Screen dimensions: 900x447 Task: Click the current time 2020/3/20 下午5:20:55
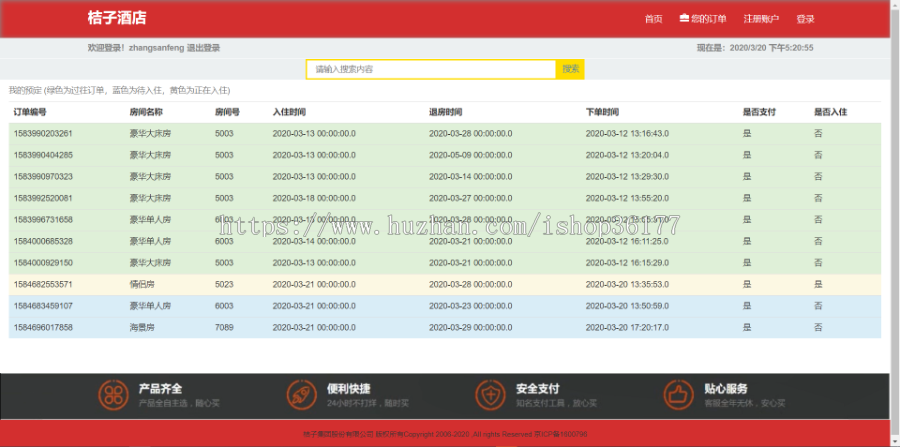[x=771, y=48]
